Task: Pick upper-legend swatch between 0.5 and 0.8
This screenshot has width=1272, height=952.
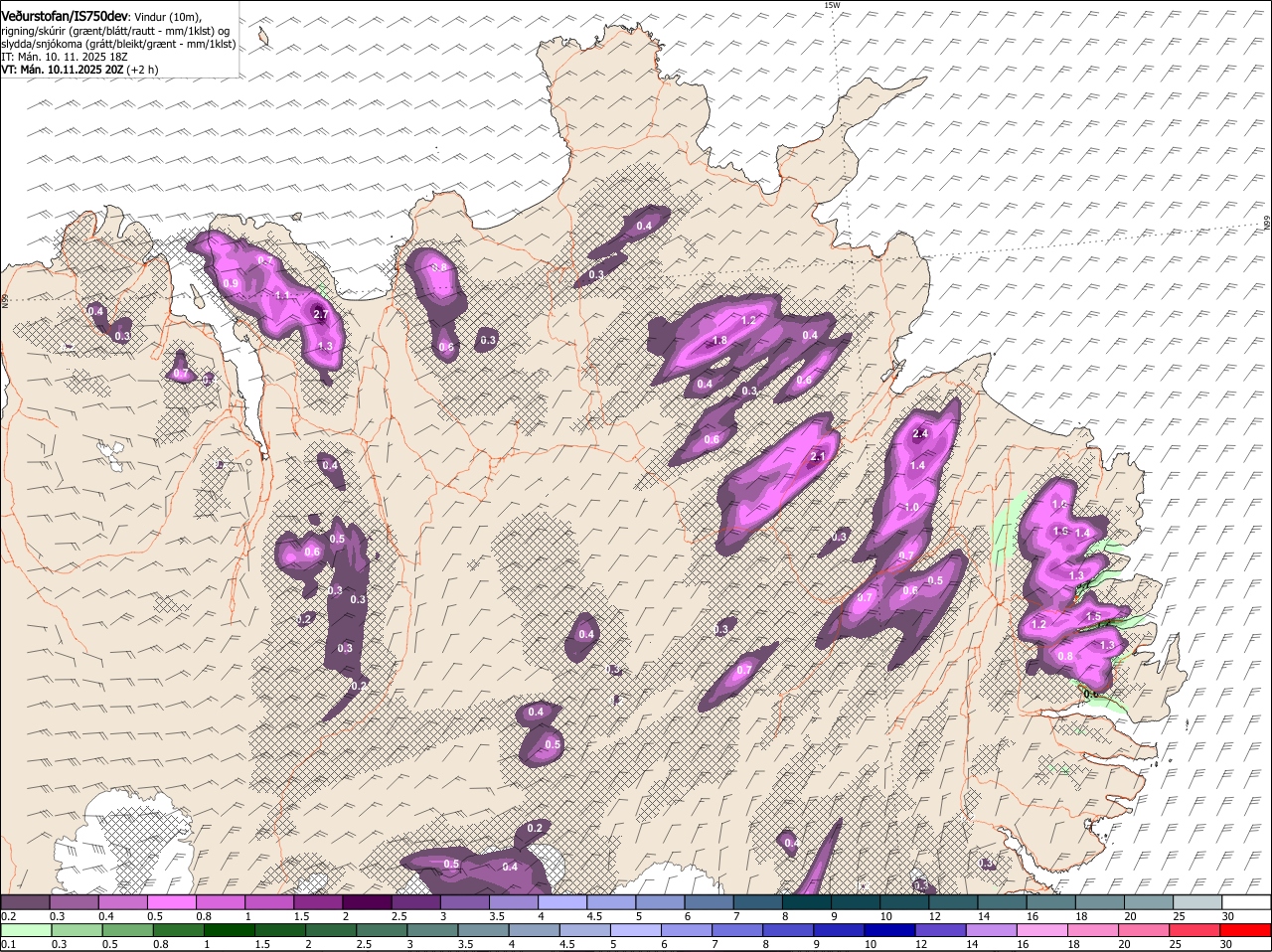Action: (171, 901)
